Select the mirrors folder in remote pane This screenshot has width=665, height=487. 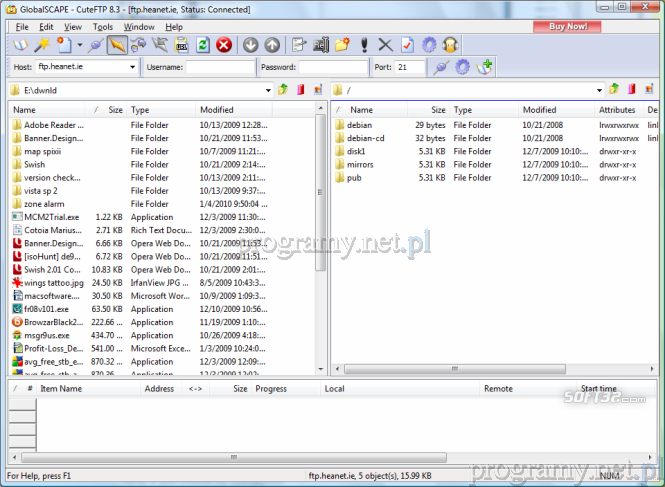(x=362, y=164)
